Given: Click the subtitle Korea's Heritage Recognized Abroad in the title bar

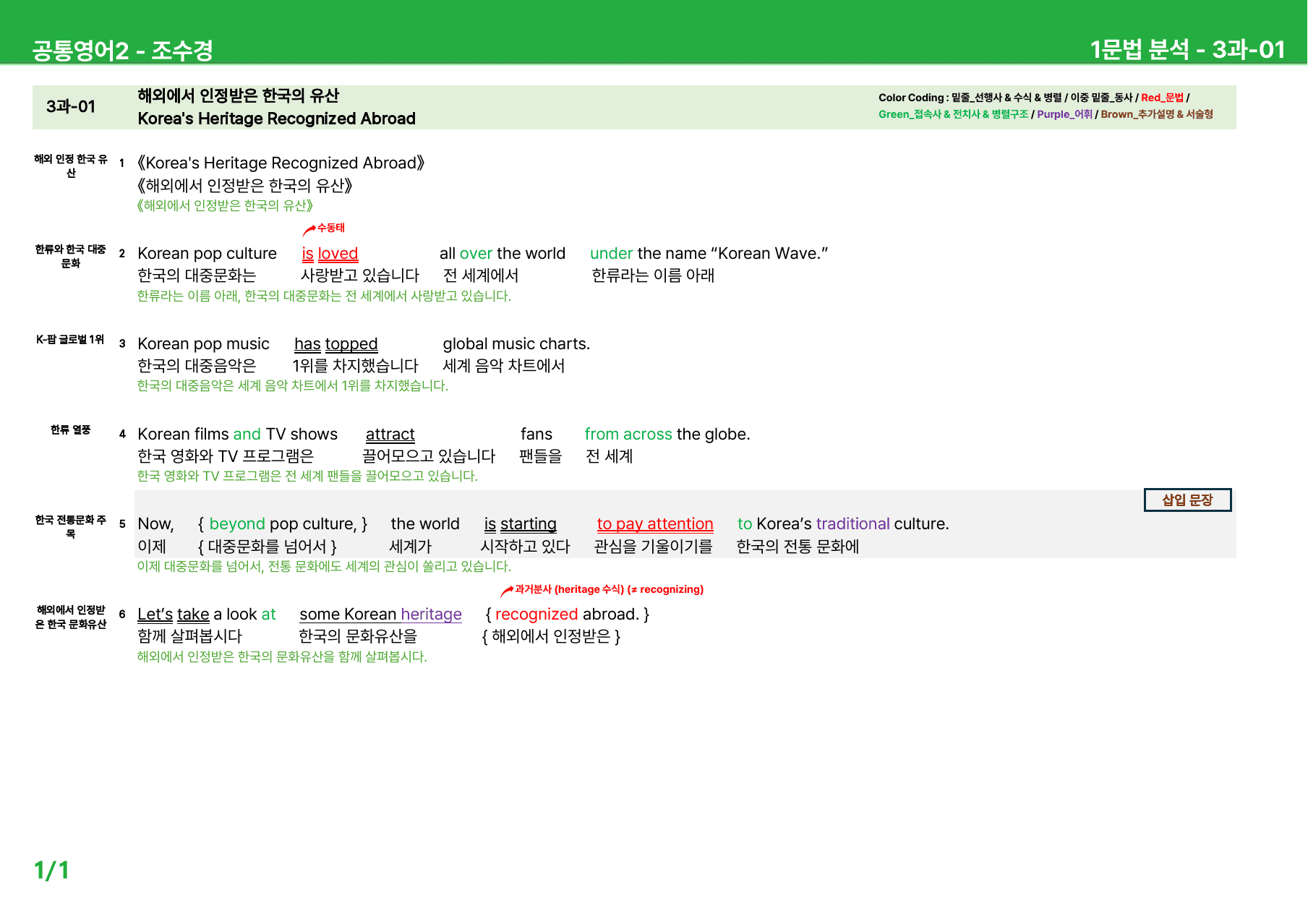Looking at the screenshot, I should (x=276, y=119).
